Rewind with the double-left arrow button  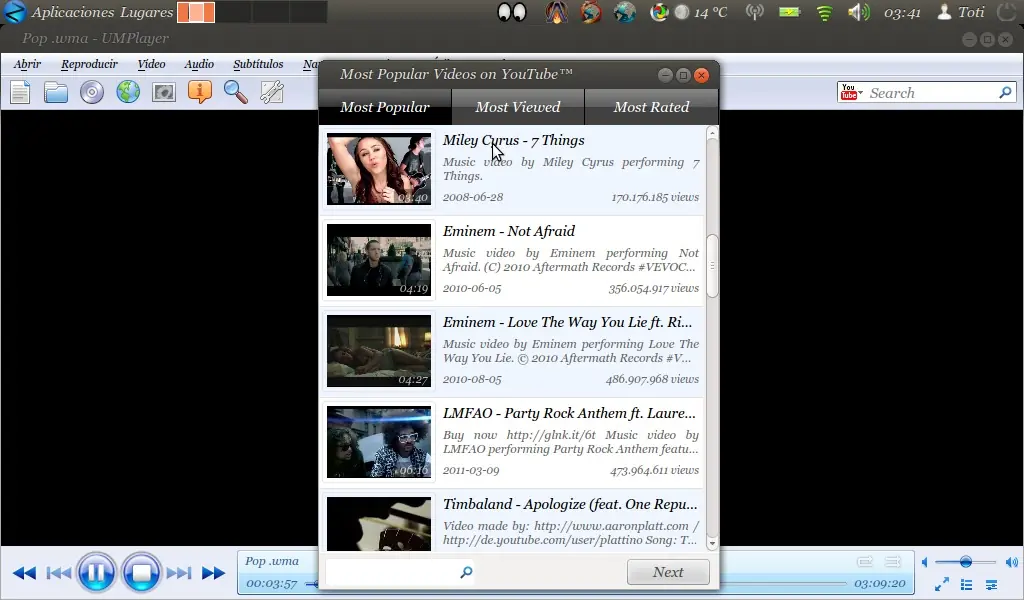pyautogui.click(x=24, y=573)
